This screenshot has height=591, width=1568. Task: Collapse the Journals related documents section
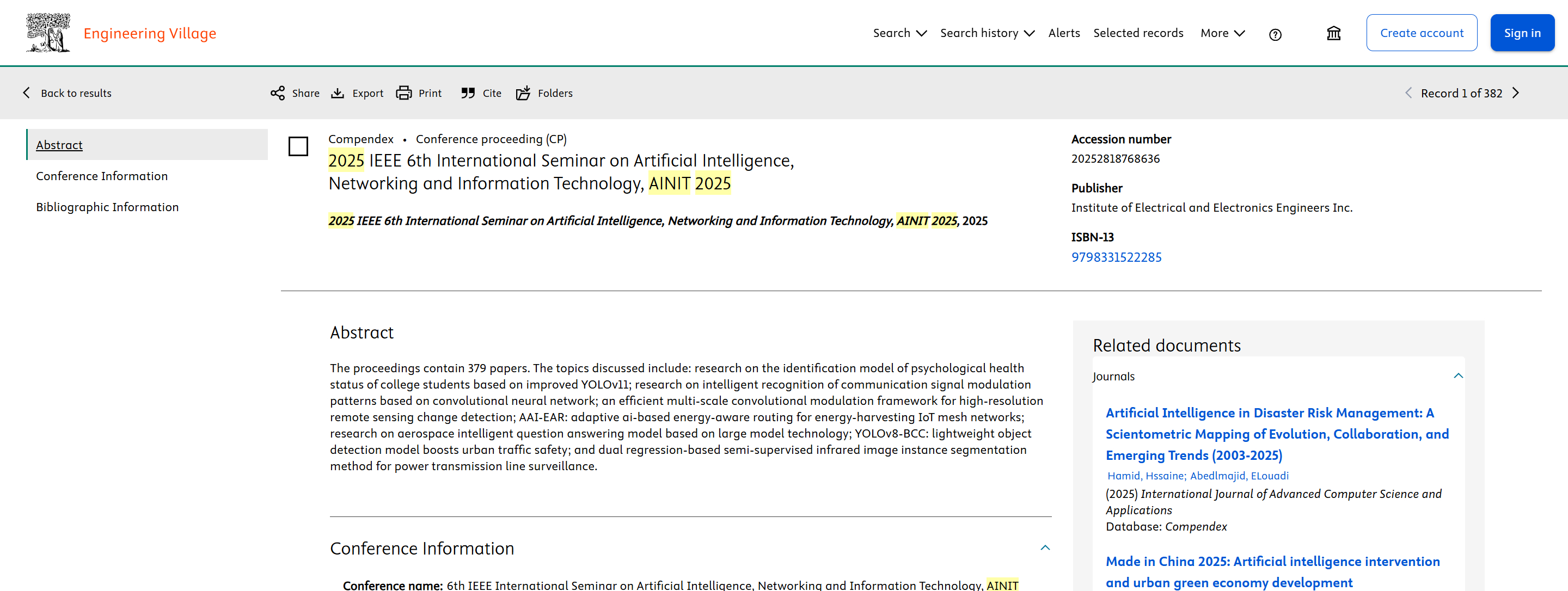point(1458,375)
